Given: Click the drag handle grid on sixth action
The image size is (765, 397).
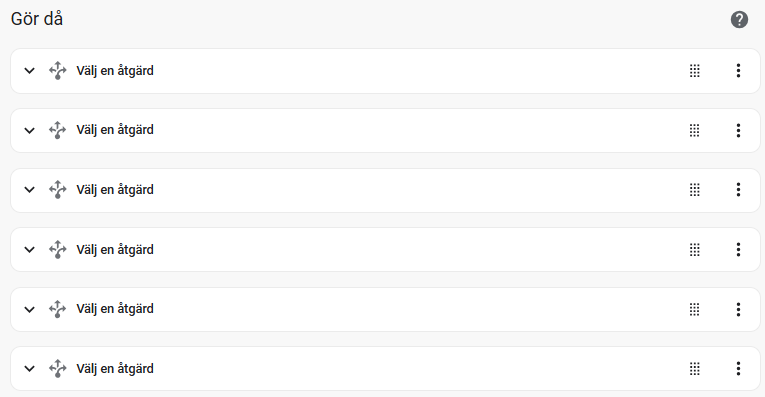Looking at the screenshot, I should click(695, 369).
